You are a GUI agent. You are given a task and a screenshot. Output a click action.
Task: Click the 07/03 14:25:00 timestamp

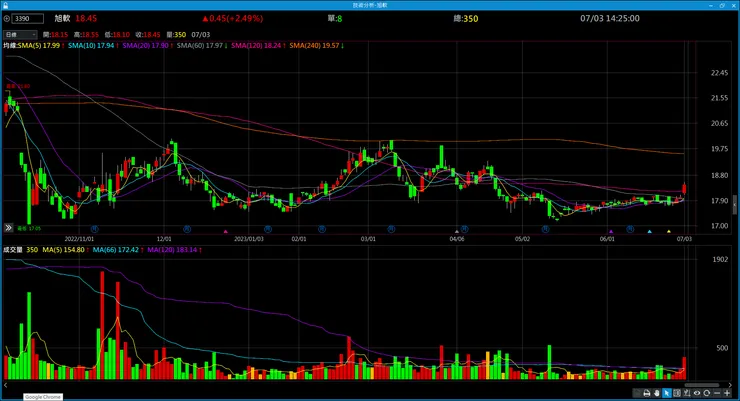point(610,18)
